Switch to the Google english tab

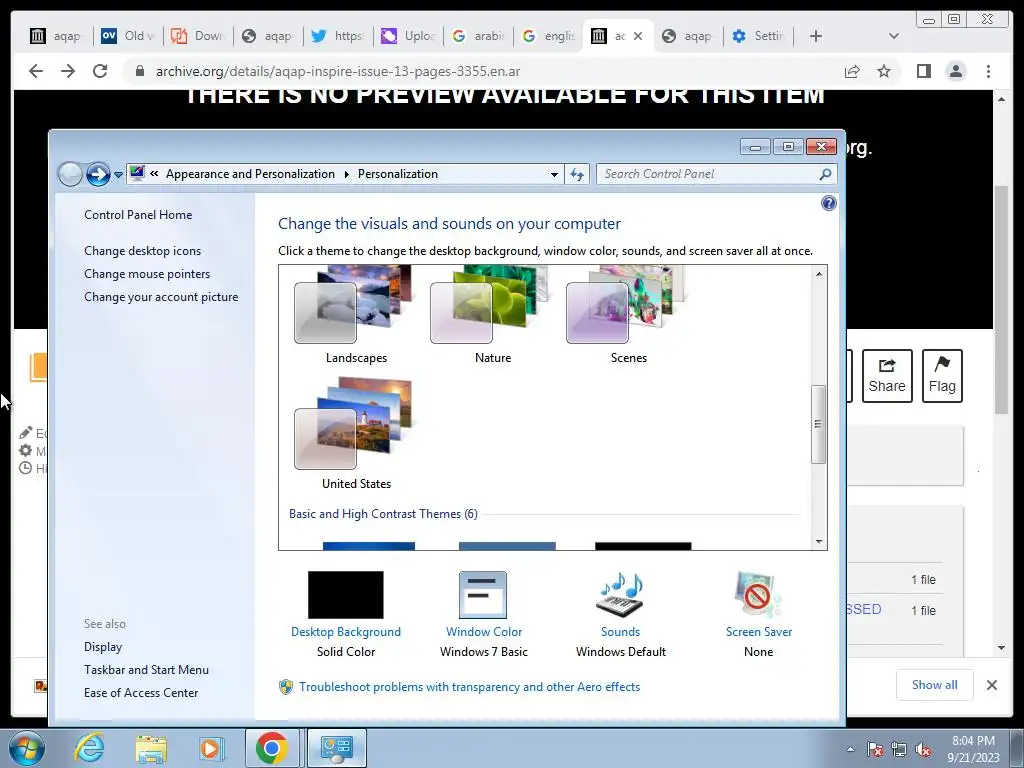point(549,36)
